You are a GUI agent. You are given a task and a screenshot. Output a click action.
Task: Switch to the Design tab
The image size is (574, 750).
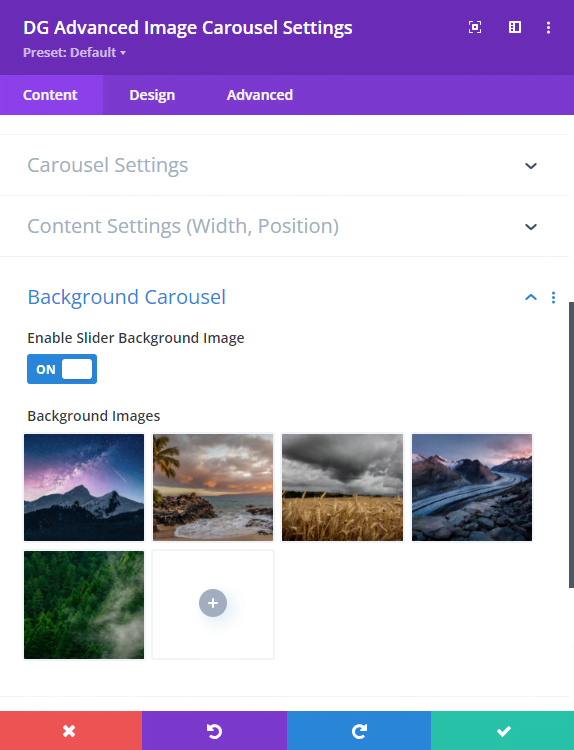(x=152, y=95)
